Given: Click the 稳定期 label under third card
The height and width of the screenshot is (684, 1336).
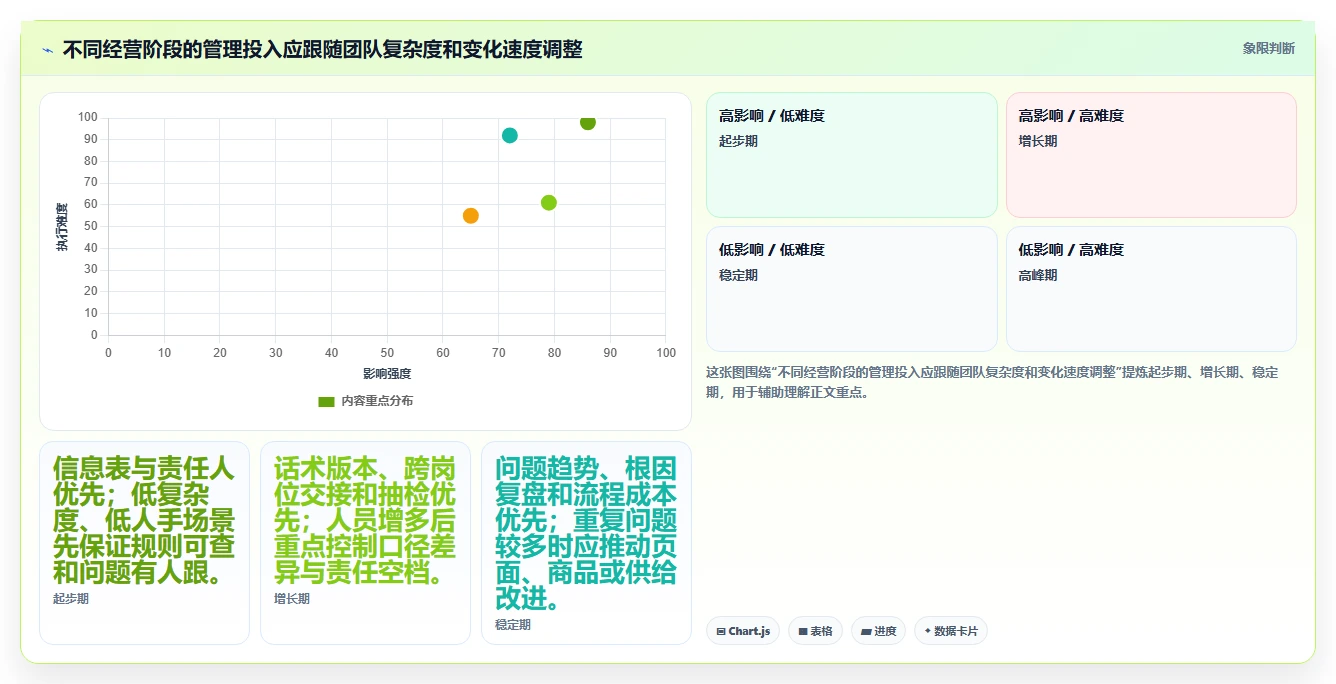Looking at the screenshot, I should tap(513, 625).
